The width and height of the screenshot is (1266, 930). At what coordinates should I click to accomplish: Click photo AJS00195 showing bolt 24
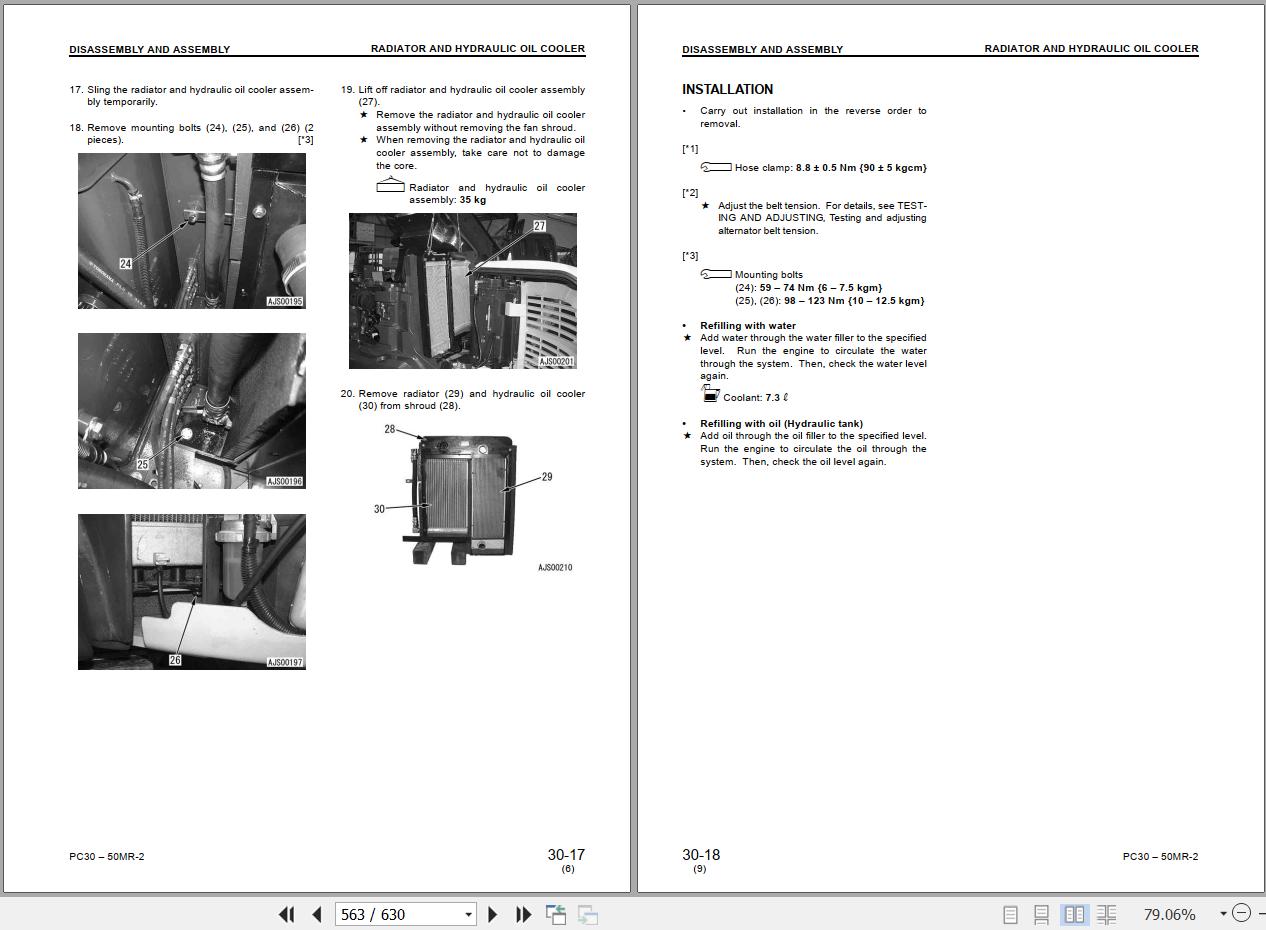192,231
